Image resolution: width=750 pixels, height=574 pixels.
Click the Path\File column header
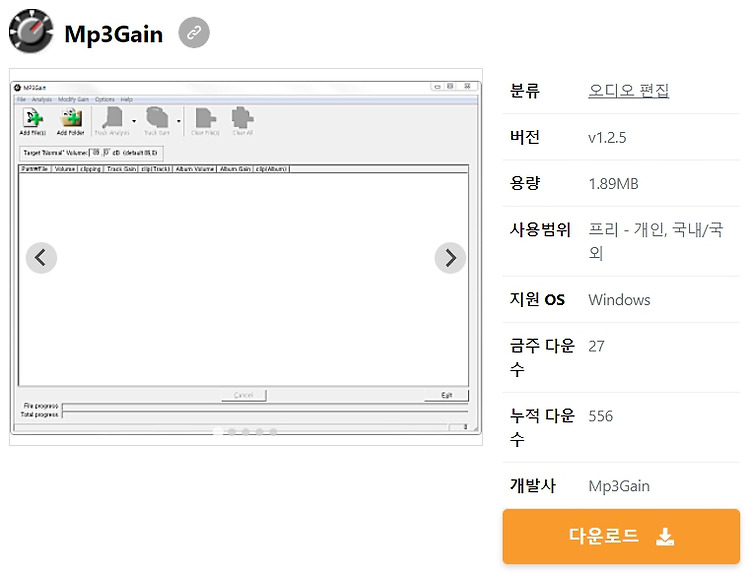(x=34, y=169)
